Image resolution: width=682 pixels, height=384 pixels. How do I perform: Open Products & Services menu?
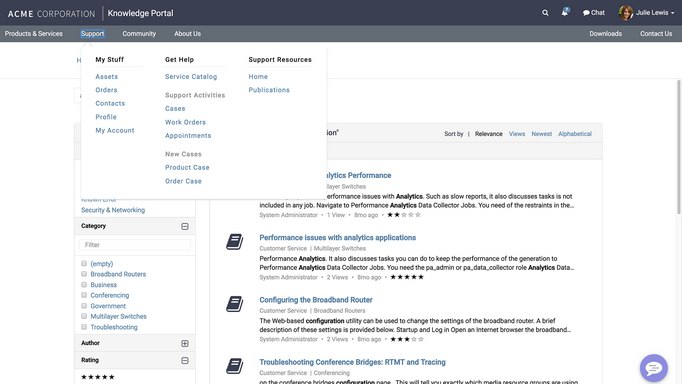[33, 33]
